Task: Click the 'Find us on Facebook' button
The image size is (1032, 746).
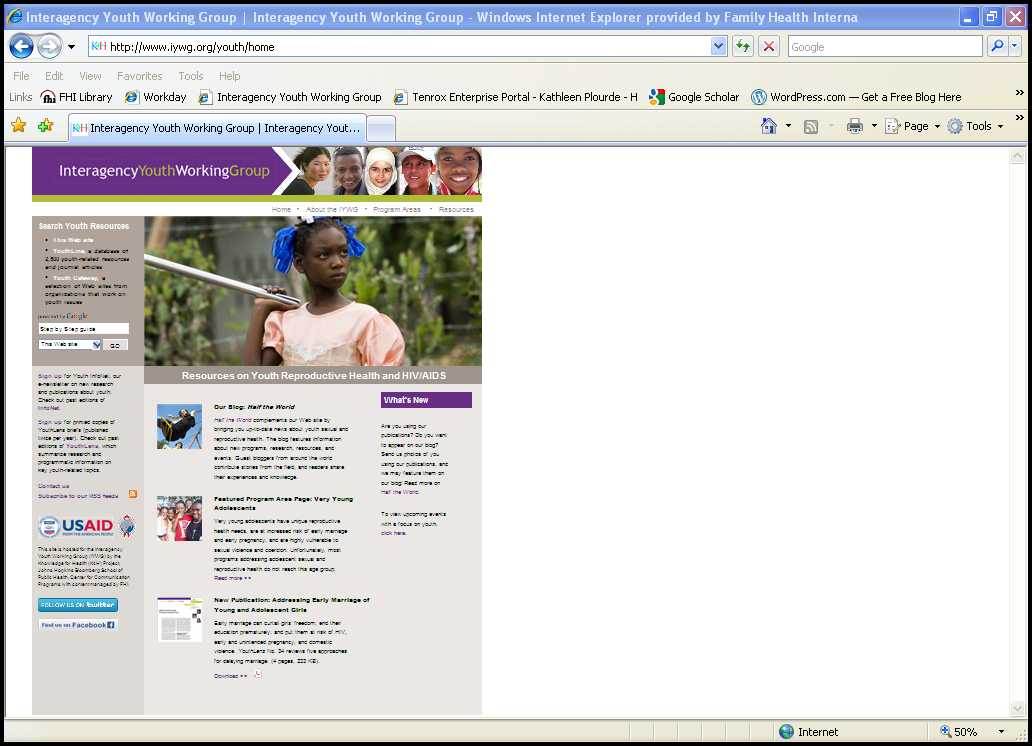Action: tap(78, 625)
